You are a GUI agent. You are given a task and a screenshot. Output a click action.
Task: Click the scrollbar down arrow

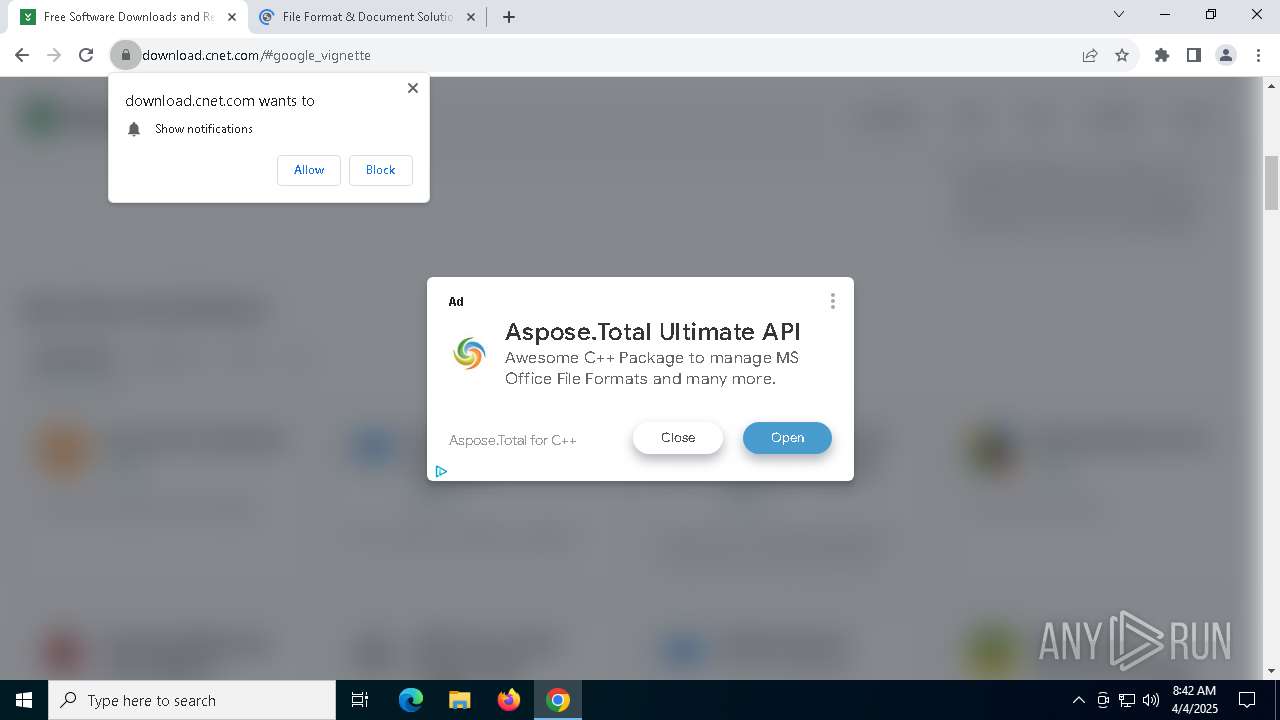point(1272,671)
